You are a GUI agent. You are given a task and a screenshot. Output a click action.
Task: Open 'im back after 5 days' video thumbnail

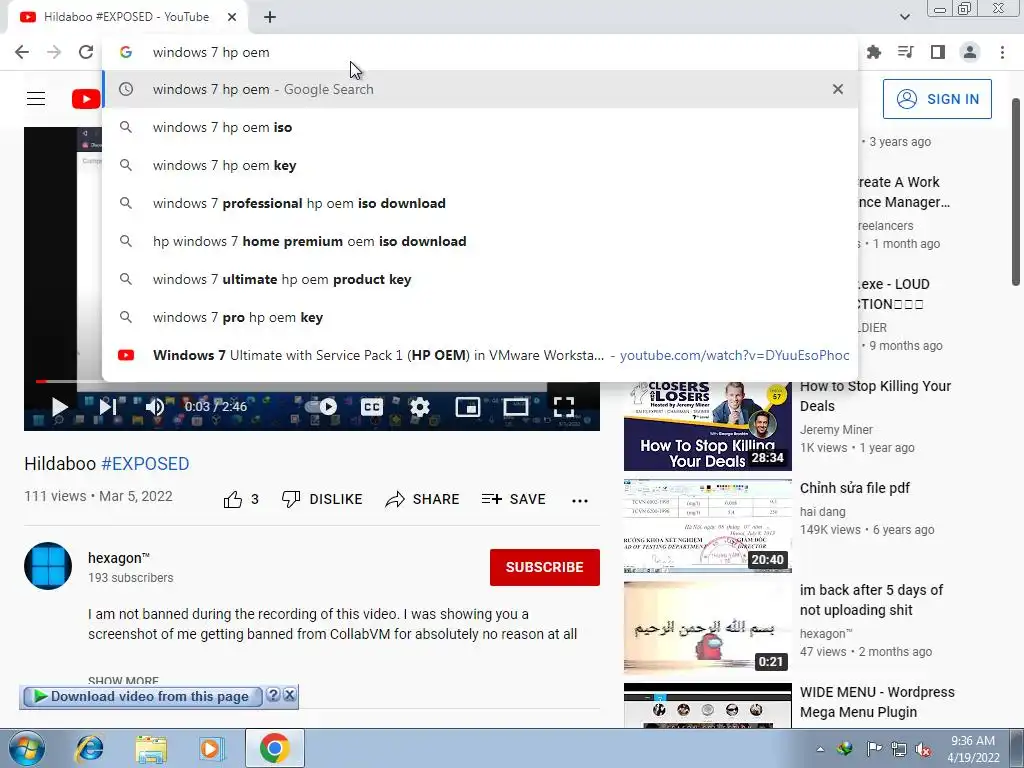(707, 628)
